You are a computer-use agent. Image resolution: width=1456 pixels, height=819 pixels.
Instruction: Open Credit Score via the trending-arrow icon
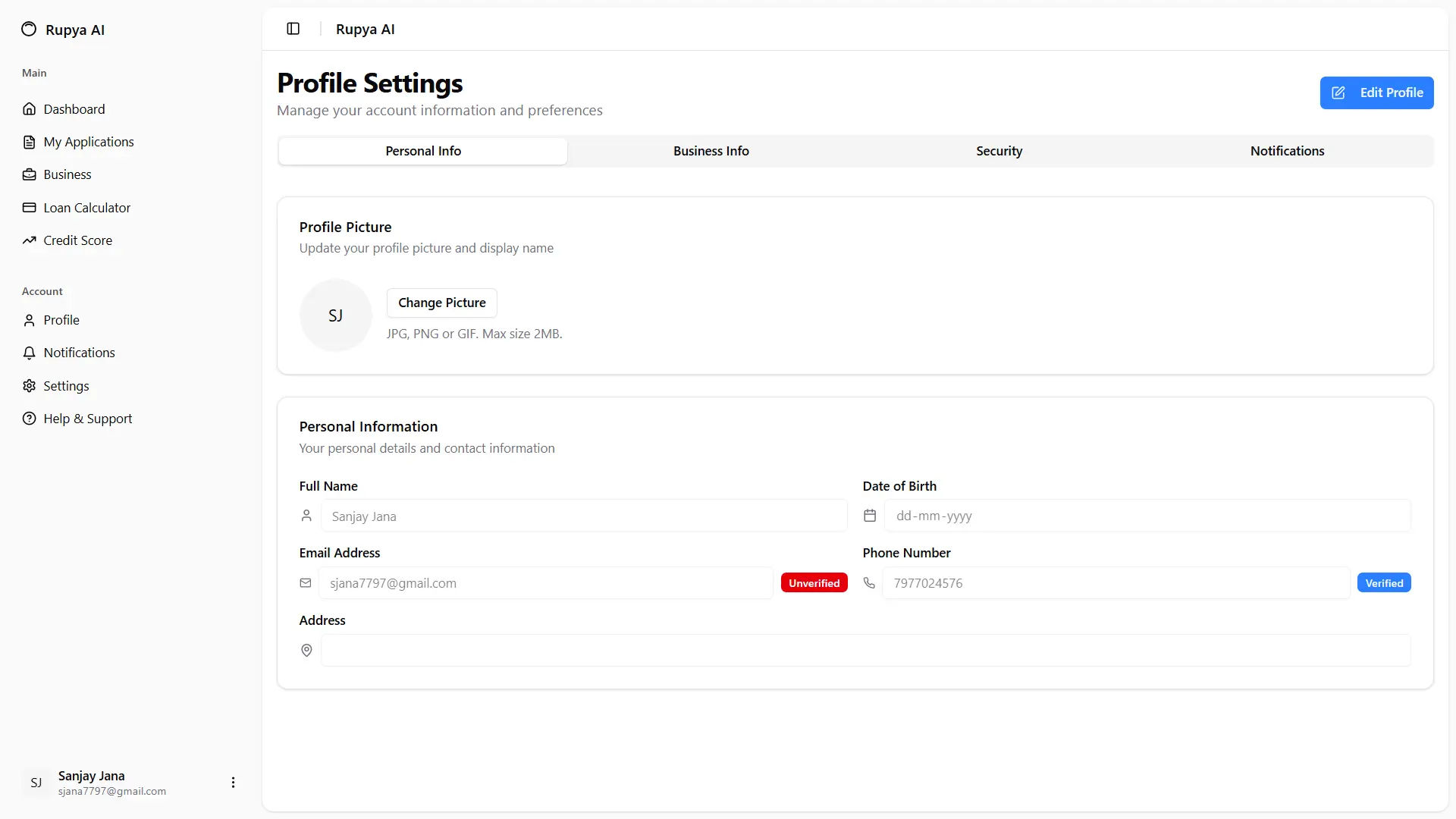[x=29, y=240]
